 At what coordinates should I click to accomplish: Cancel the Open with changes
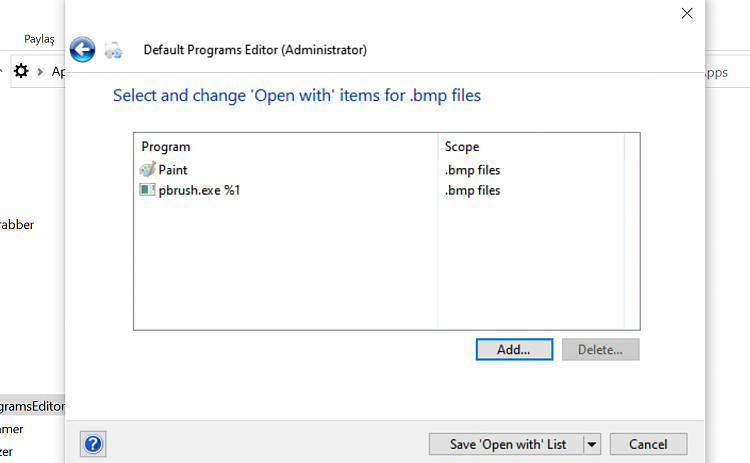tap(648, 444)
